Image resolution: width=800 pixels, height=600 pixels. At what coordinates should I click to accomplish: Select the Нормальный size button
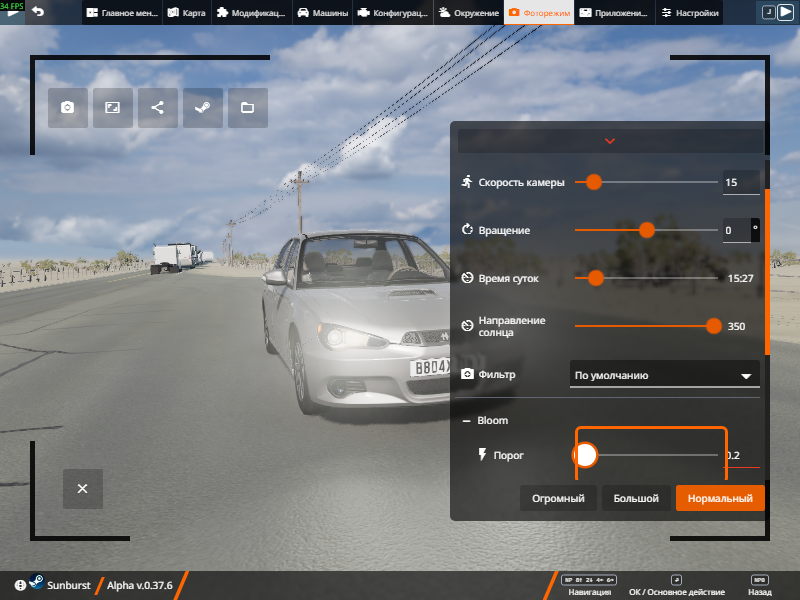[x=720, y=498]
